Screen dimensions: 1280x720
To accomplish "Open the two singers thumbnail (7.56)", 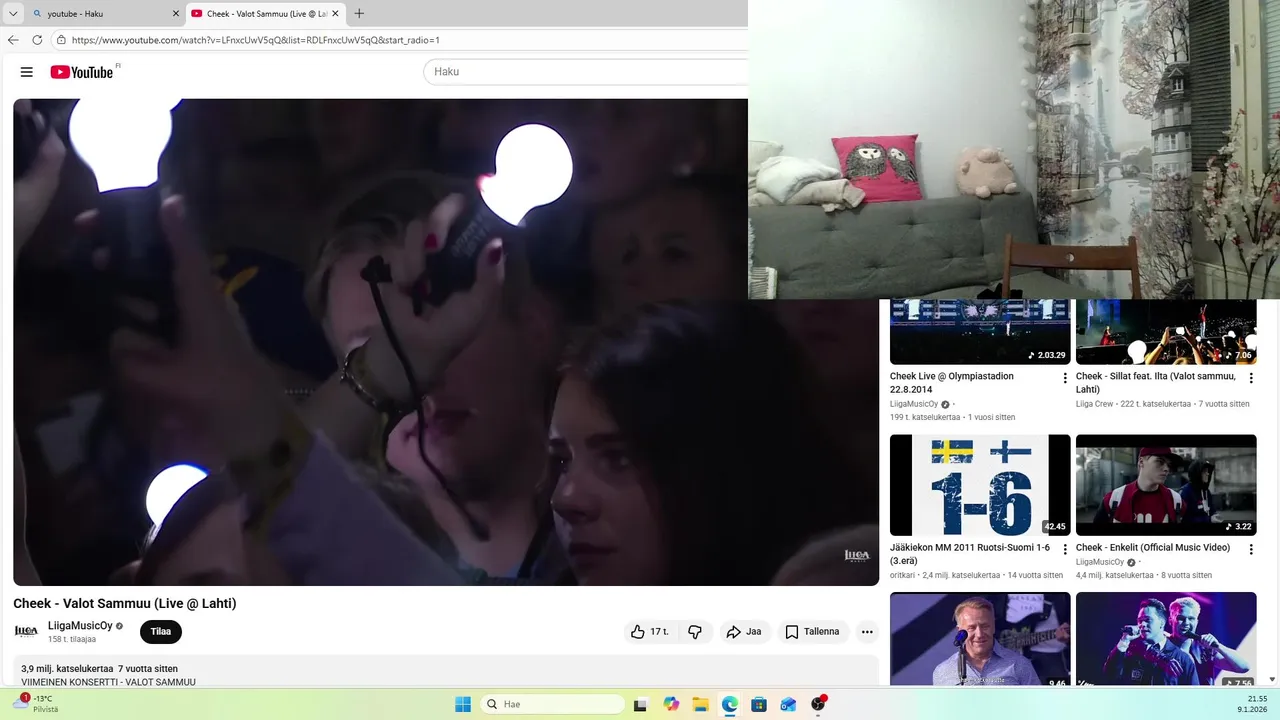I will click(x=1166, y=639).
